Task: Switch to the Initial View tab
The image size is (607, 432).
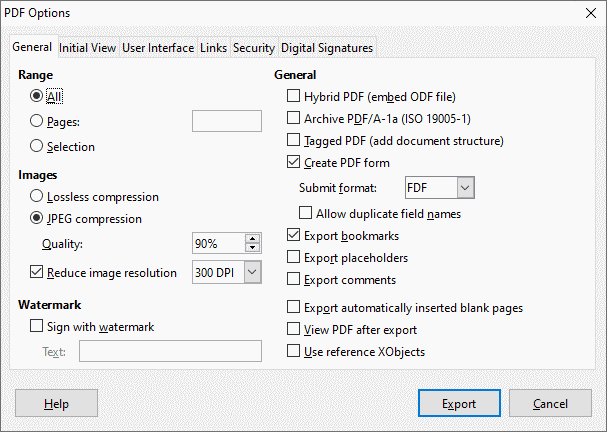Action: point(88,48)
